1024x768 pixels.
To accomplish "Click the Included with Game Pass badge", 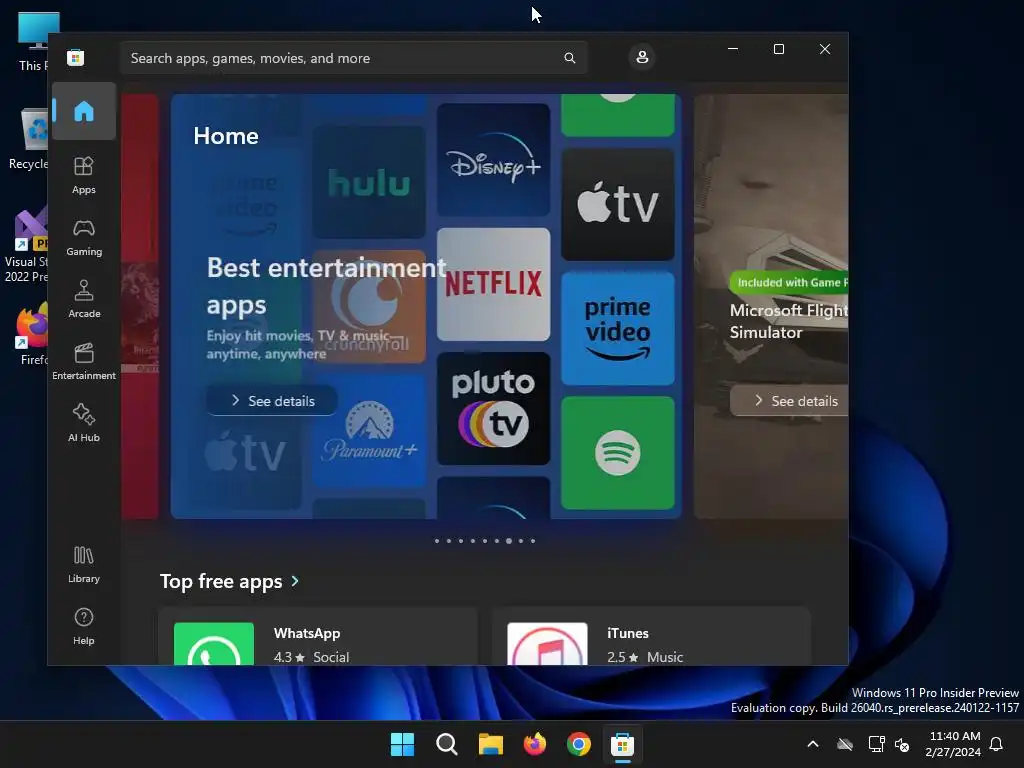I will coord(789,282).
